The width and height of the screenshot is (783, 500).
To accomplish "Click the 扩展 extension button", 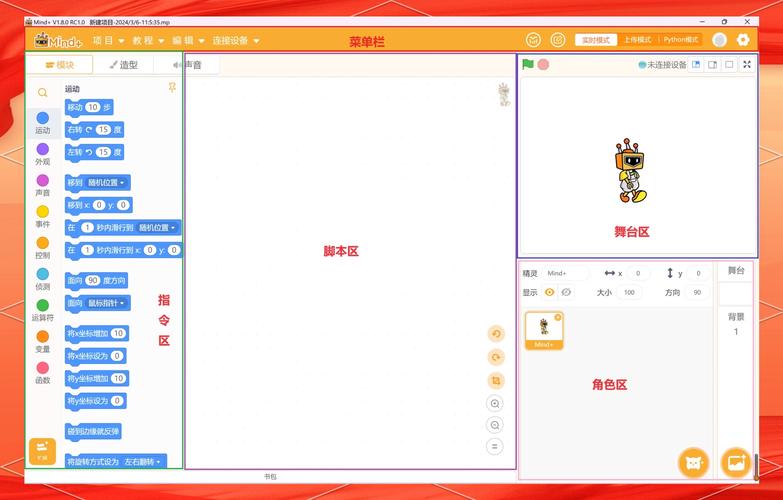I will (x=42, y=451).
